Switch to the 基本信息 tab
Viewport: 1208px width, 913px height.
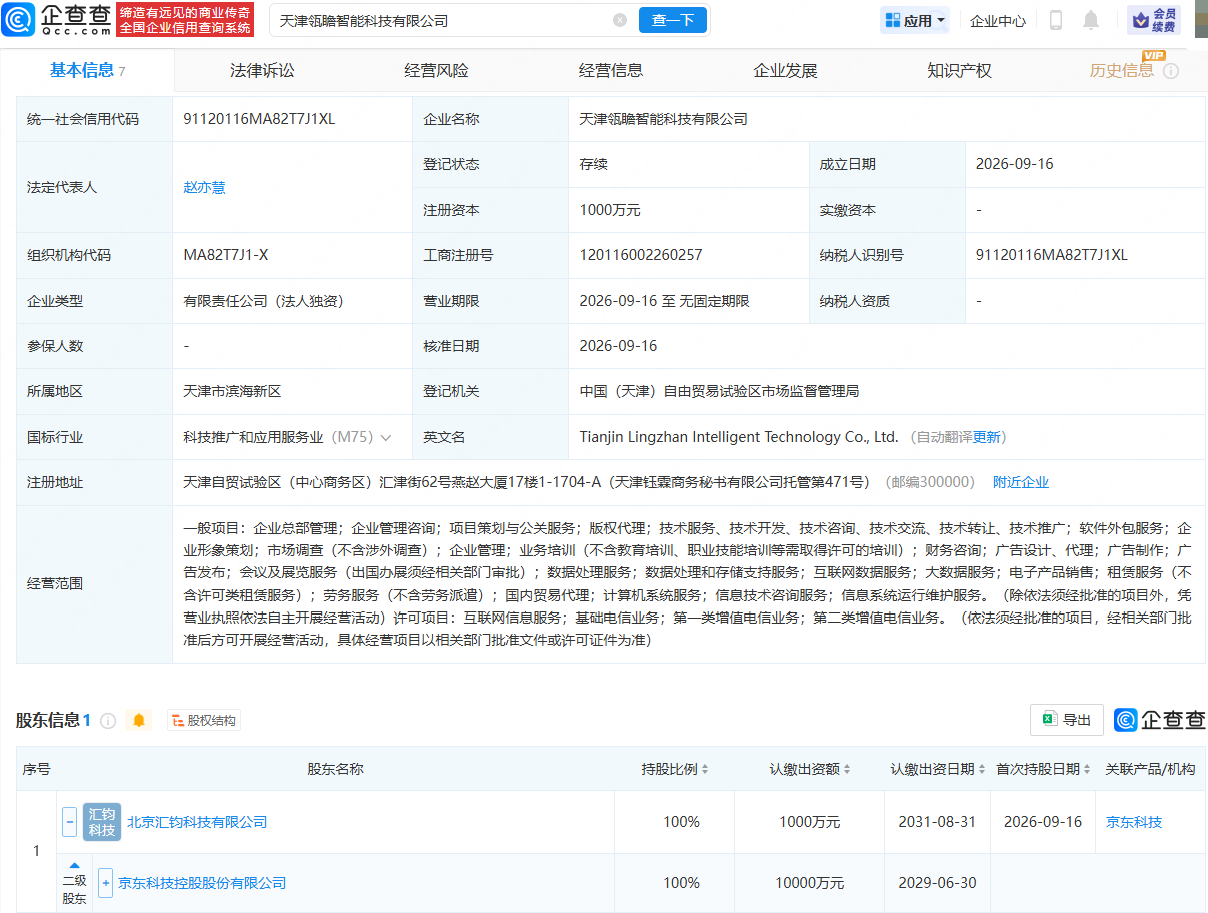pos(88,70)
